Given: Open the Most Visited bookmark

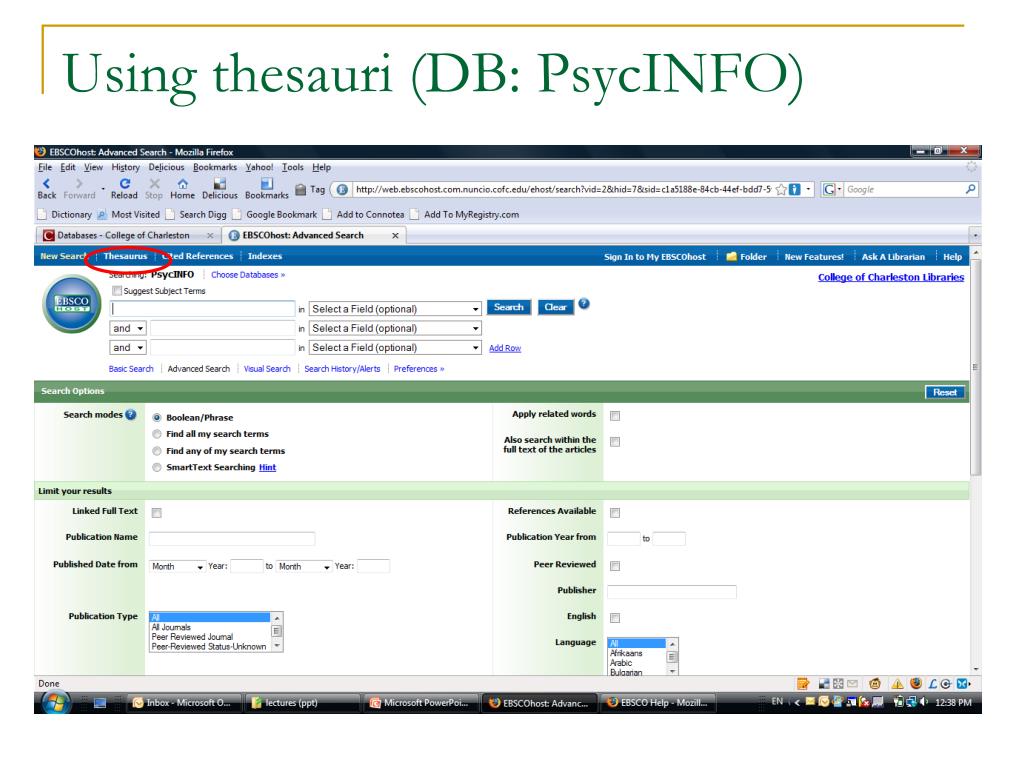Looking at the screenshot, I should [x=129, y=214].
